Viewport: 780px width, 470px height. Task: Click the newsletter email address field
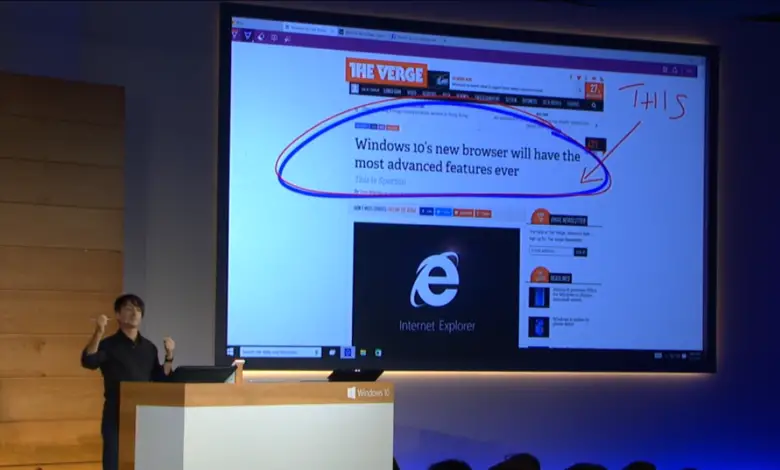coord(551,251)
